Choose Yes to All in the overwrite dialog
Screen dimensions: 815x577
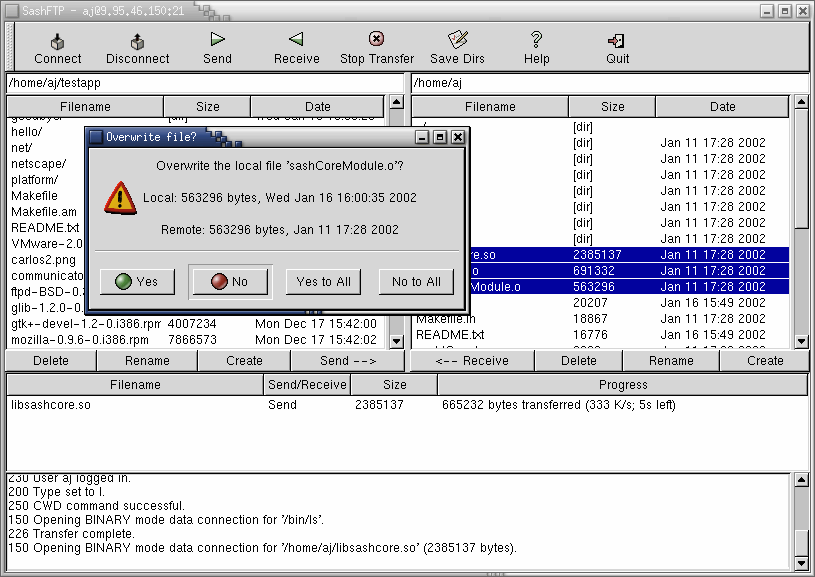pyautogui.click(x=323, y=282)
